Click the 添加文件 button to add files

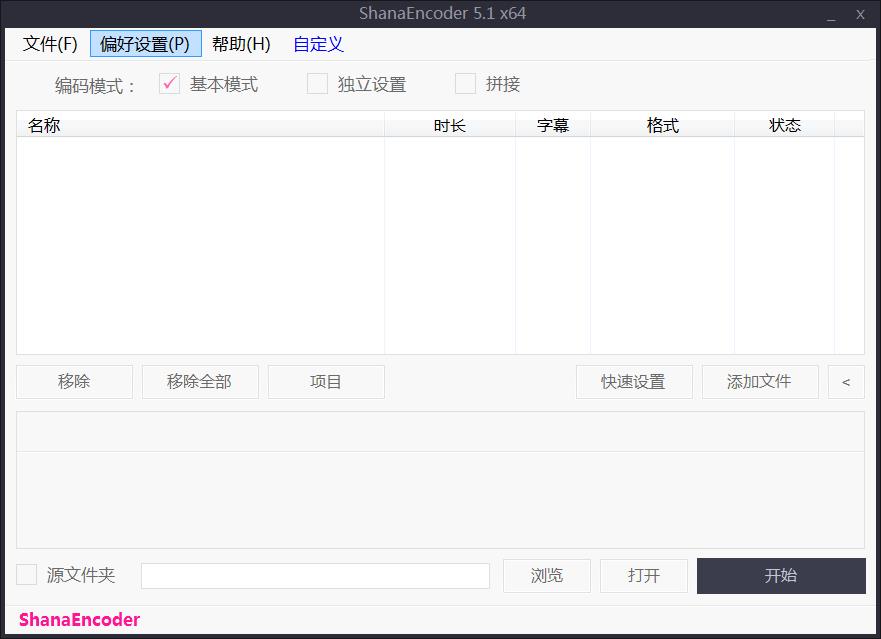click(x=760, y=382)
